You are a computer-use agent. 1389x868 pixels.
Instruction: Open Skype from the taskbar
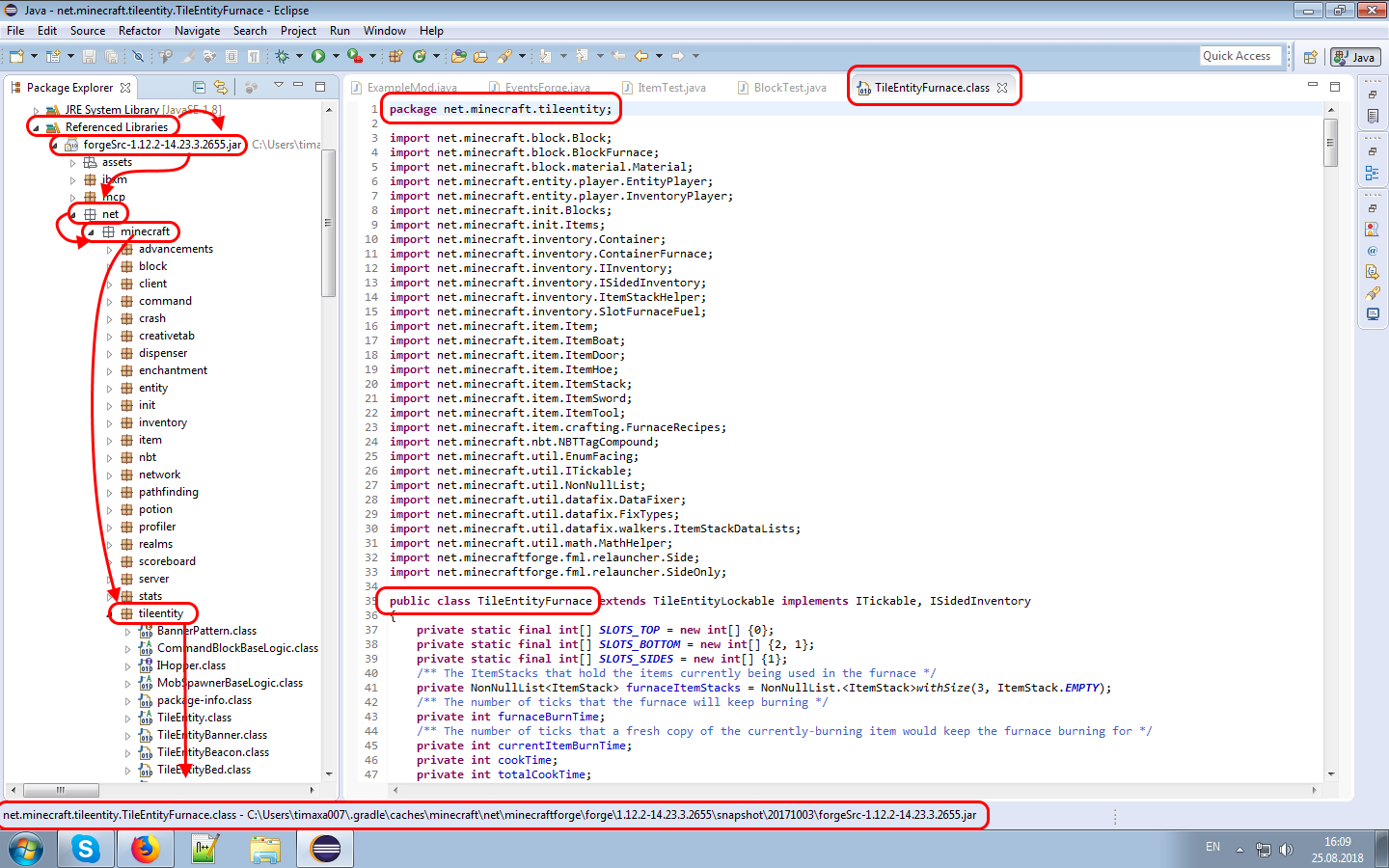(86, 850)
